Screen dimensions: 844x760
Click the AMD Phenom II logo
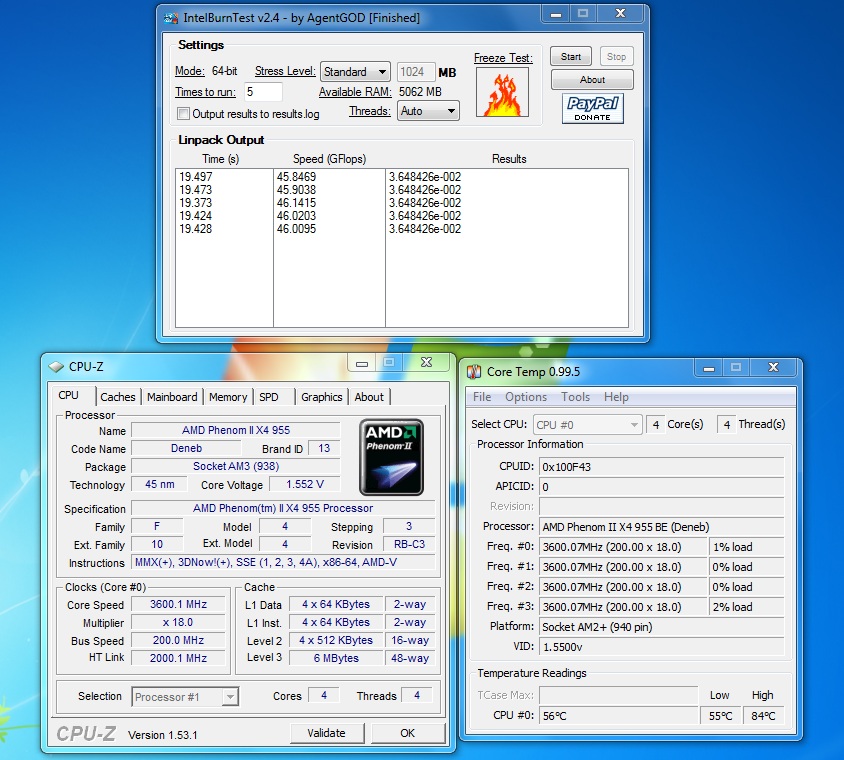pos(391,457)
